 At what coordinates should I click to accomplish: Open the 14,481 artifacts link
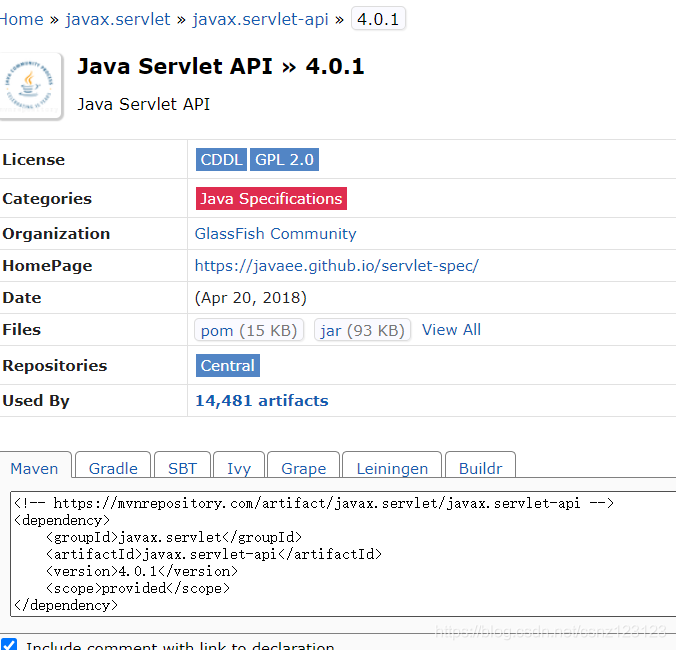262,401
